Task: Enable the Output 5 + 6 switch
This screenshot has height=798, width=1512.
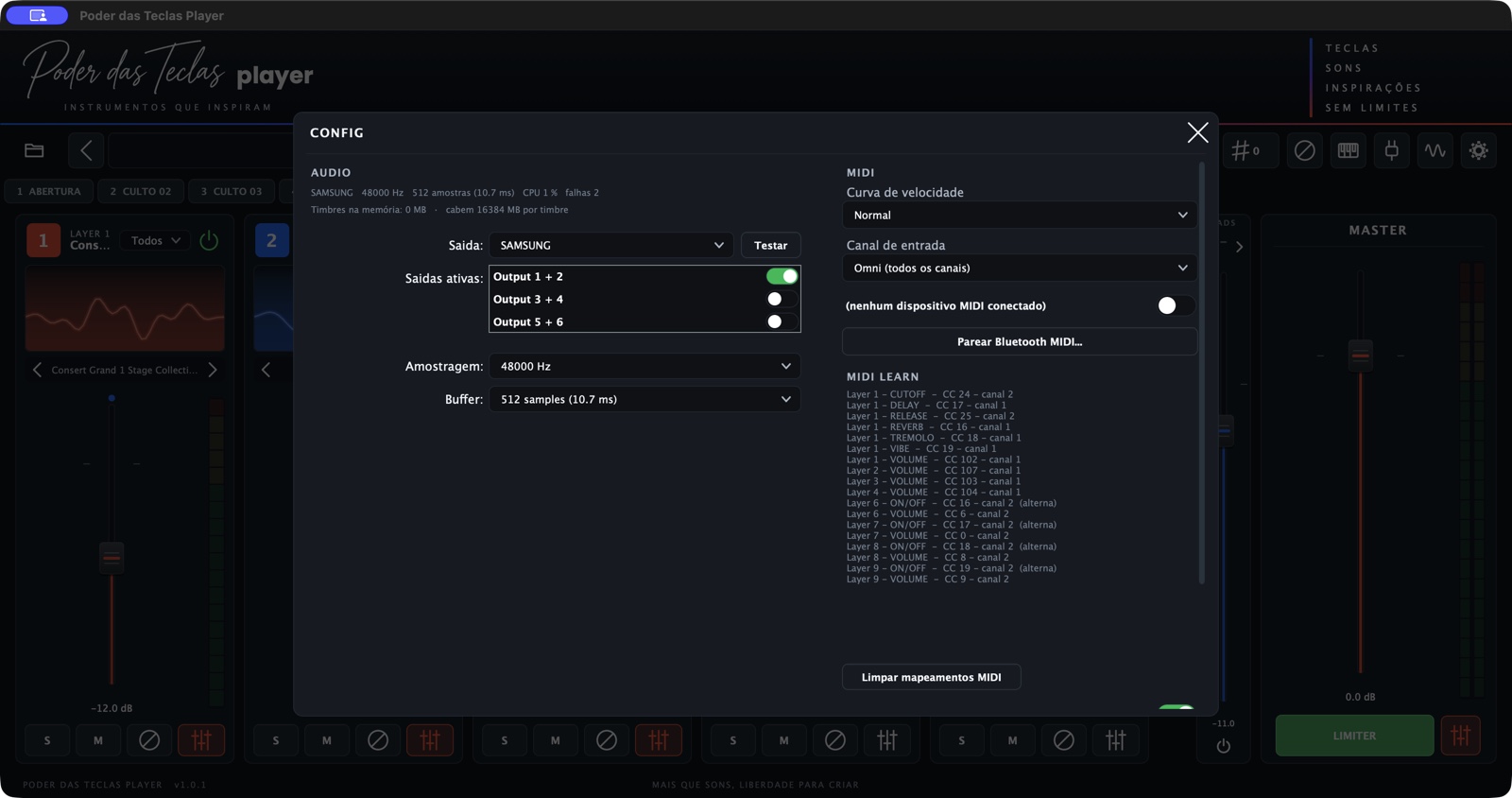Action: click(x=782, y=321)
